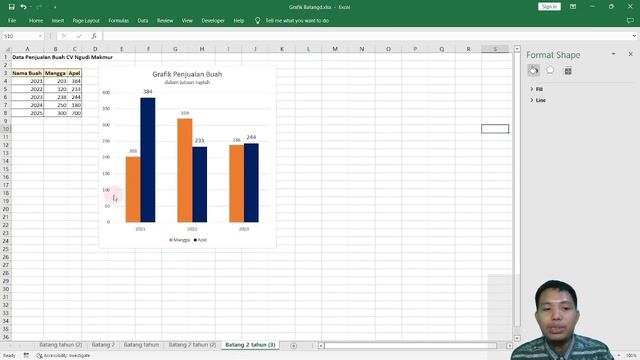
Task: Open the Name Box dropdown arrow
Action: (x=40, y=36)
